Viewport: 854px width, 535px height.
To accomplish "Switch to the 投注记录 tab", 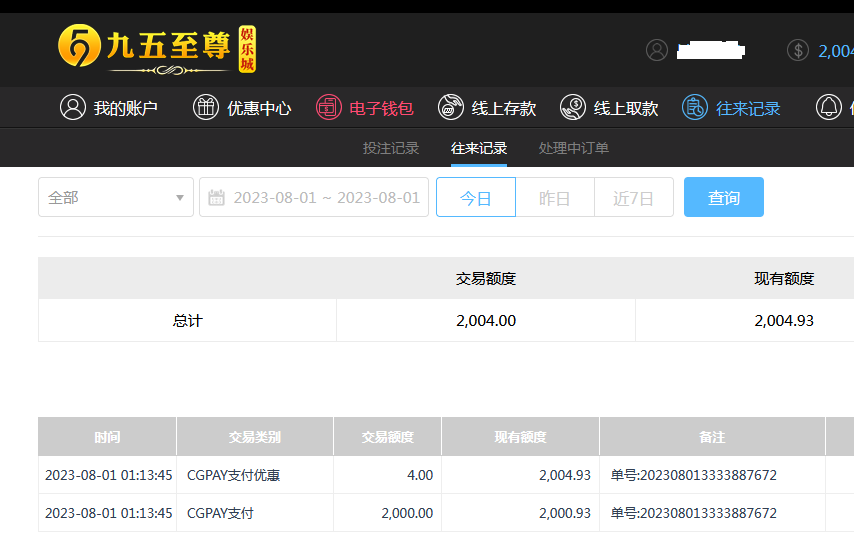I will [391, 148].
